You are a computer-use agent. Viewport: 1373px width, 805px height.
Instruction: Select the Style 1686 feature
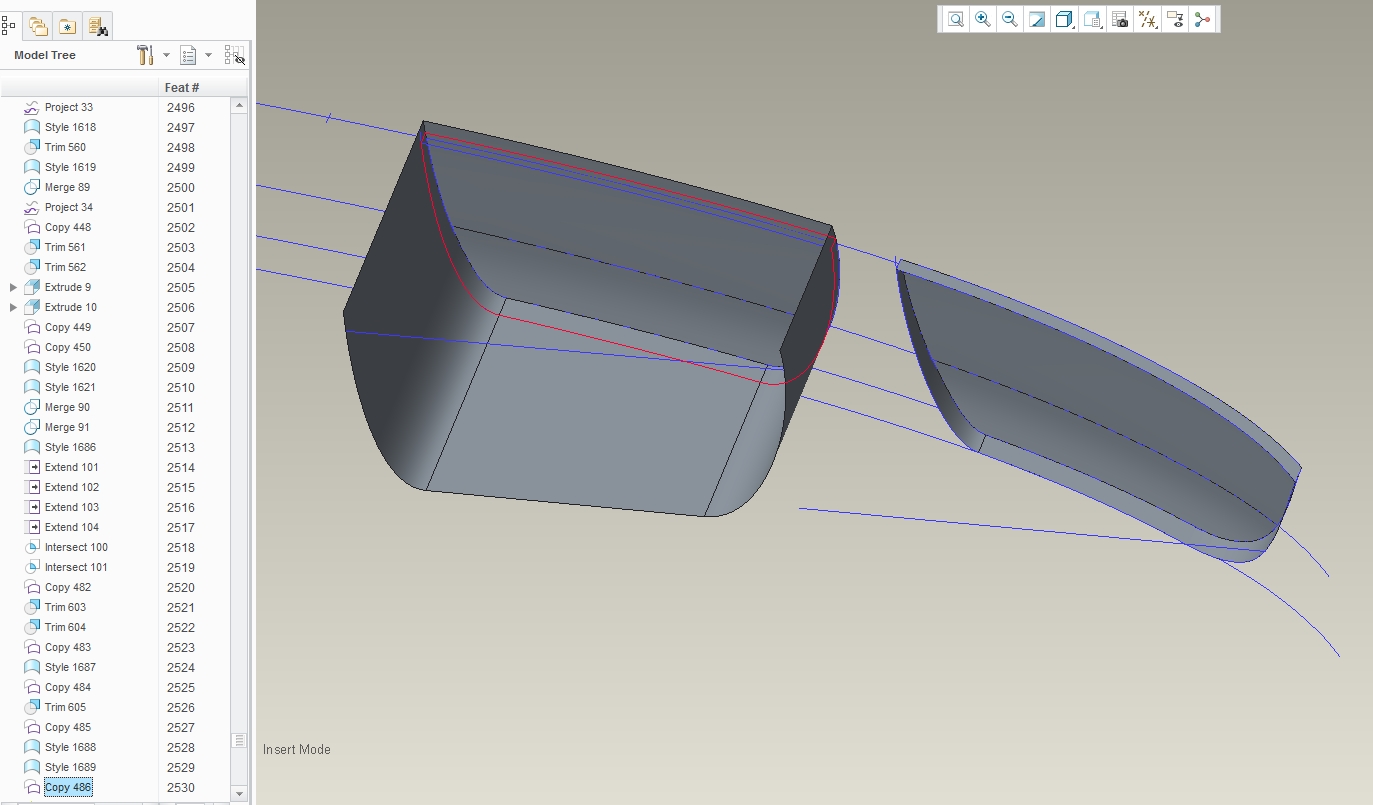71,447
